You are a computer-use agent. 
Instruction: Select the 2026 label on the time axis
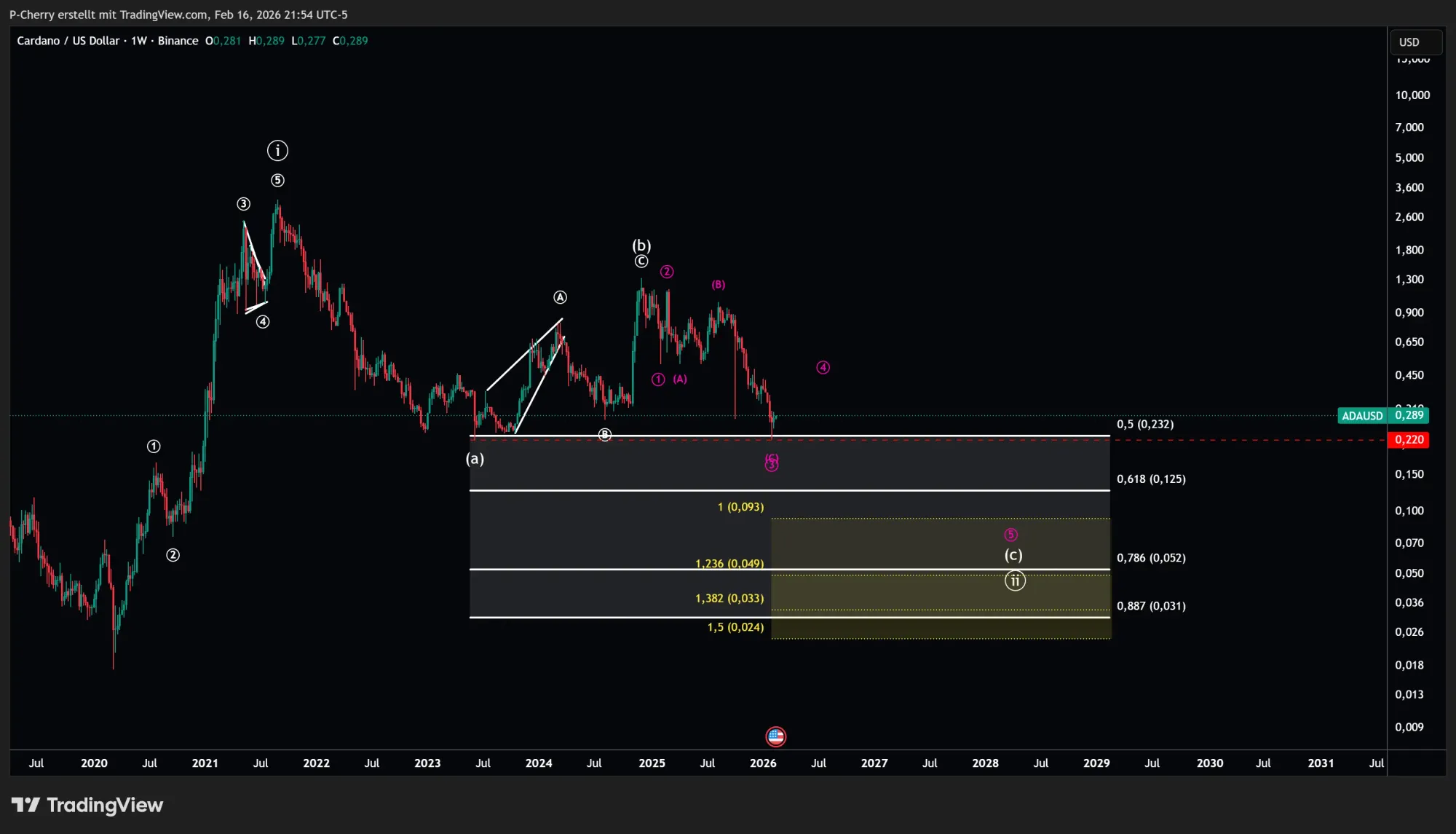pyautogui.click(x=763, y=763)
